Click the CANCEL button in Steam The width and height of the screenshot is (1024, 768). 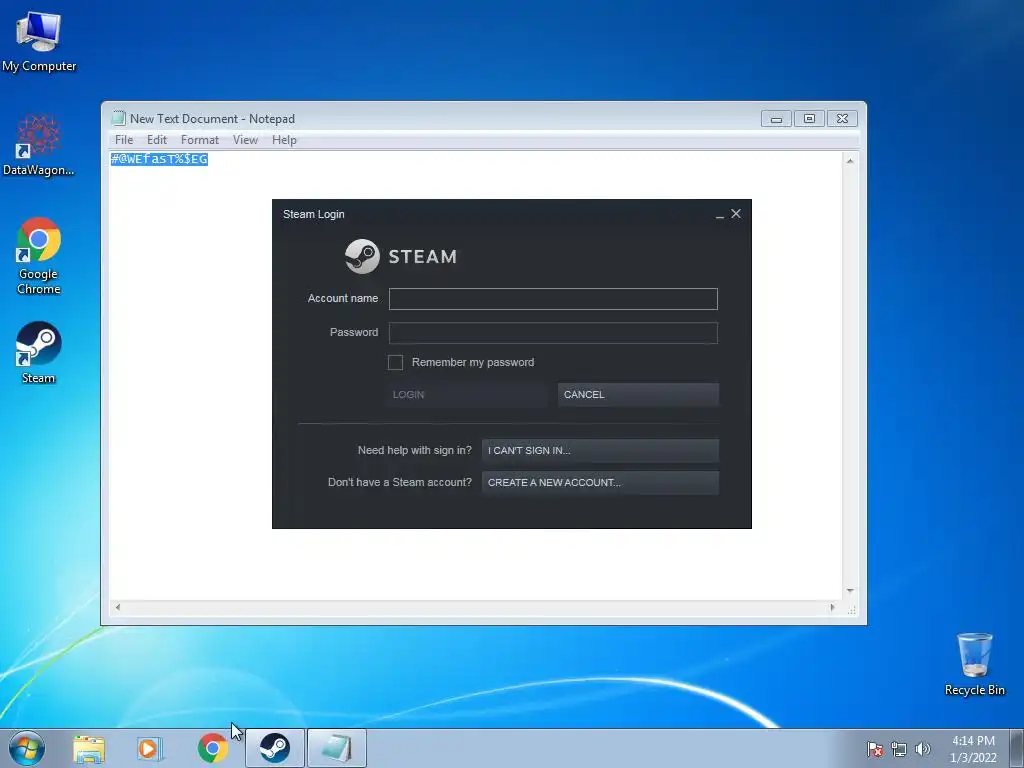(x=638, y=394)
